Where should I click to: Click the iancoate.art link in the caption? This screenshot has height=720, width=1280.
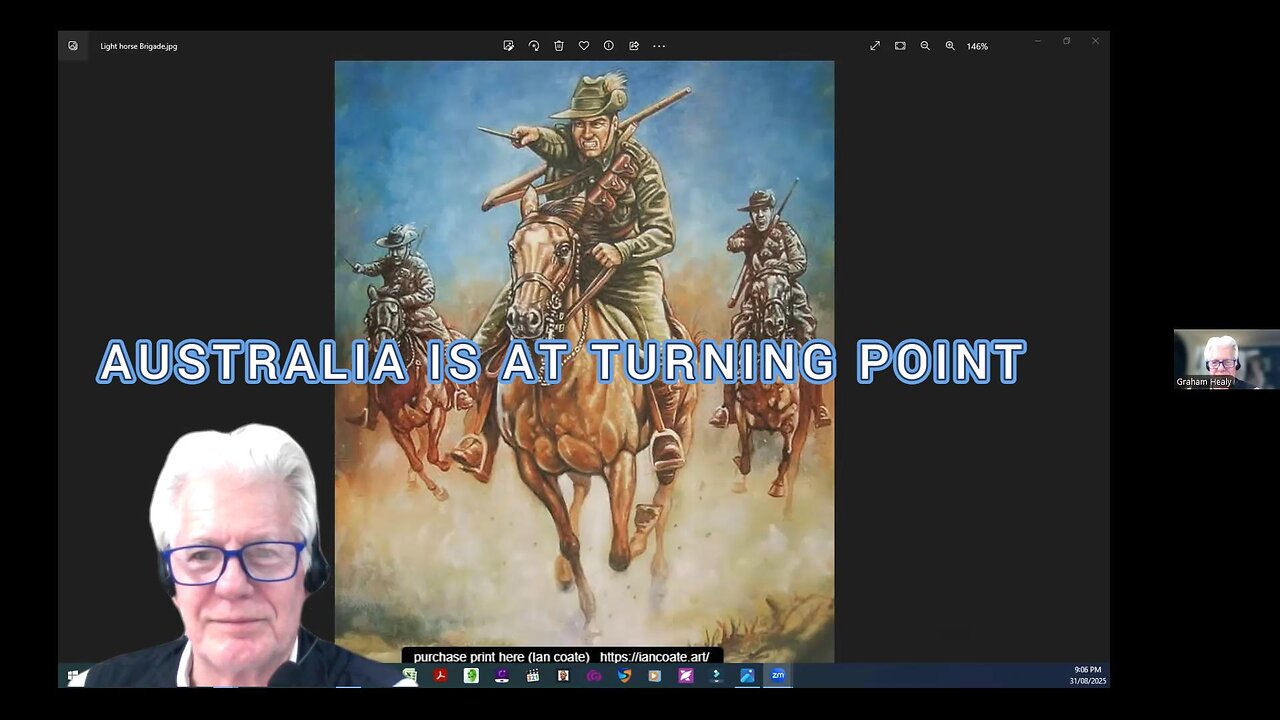coord(655,657)
